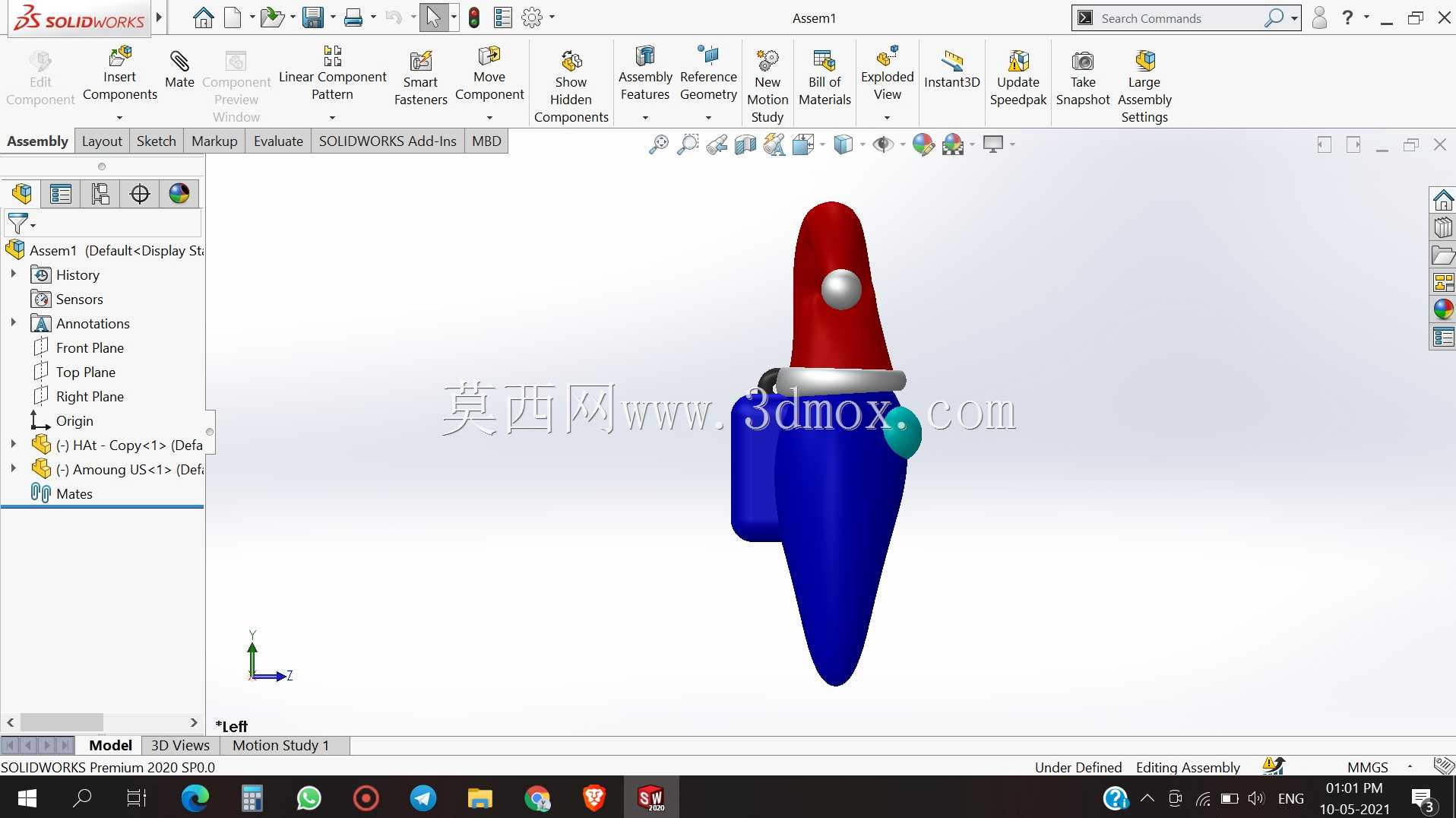
Task: Select the Front Plane item
Action: pyautogui.click(x=90, y=348)
